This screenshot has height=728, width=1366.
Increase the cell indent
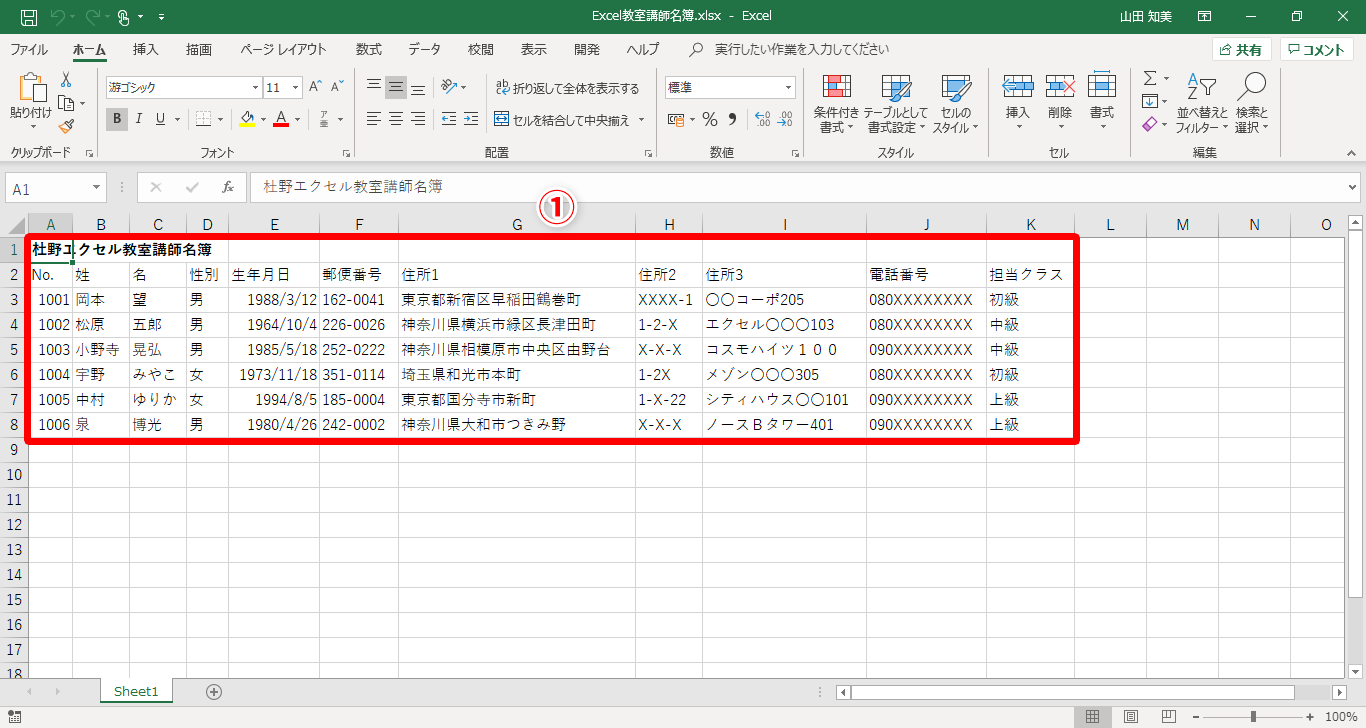pyautogui.click(x=471, y=119)
